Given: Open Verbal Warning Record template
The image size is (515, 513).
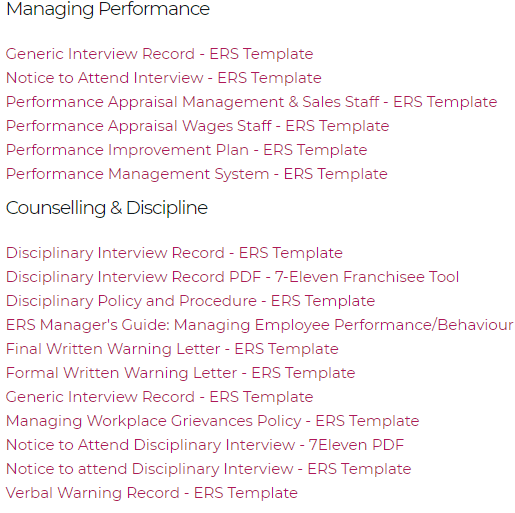Looking at the screenshot, I should pos(152,493).
